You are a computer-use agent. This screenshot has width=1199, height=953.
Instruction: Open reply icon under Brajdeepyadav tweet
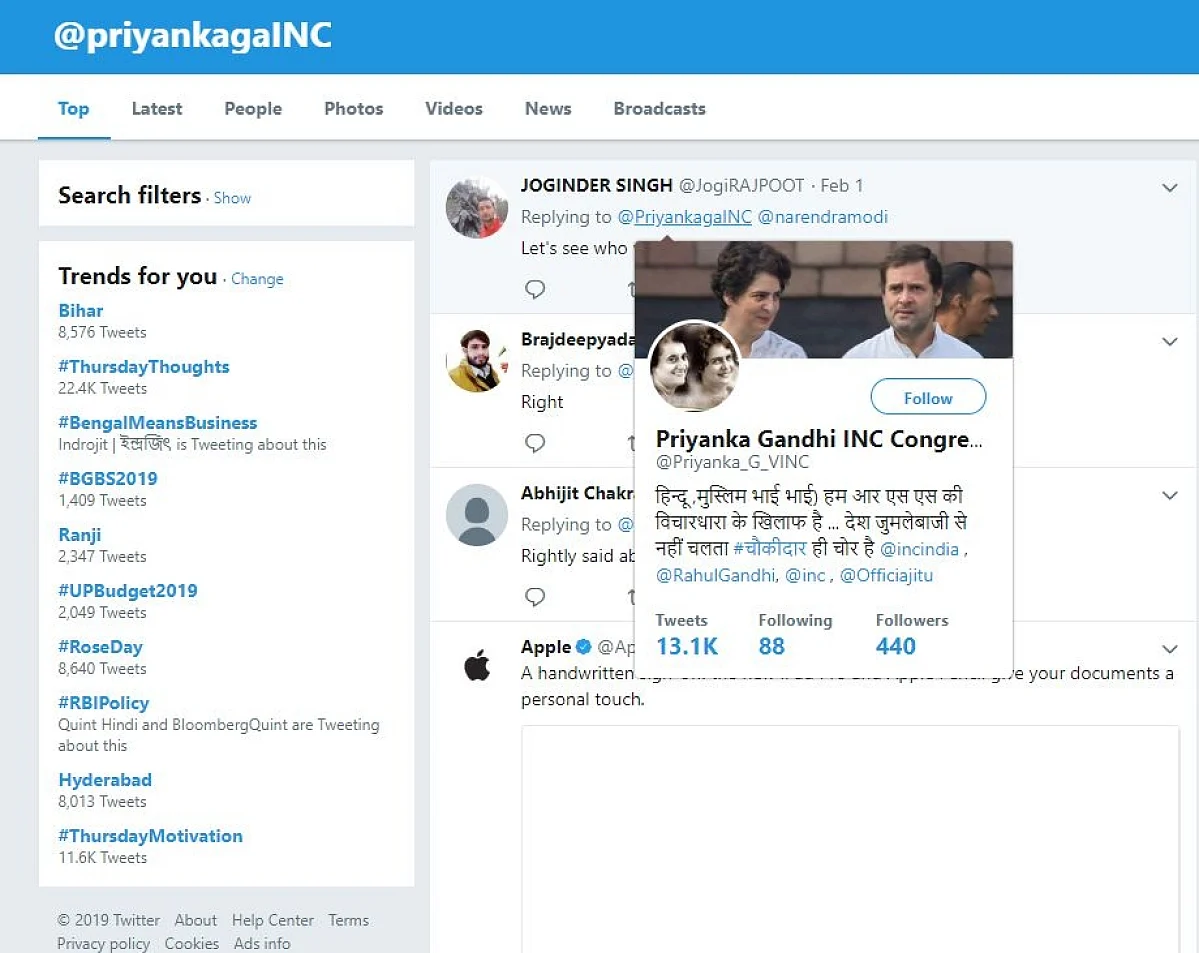click(x=535, y=443)
